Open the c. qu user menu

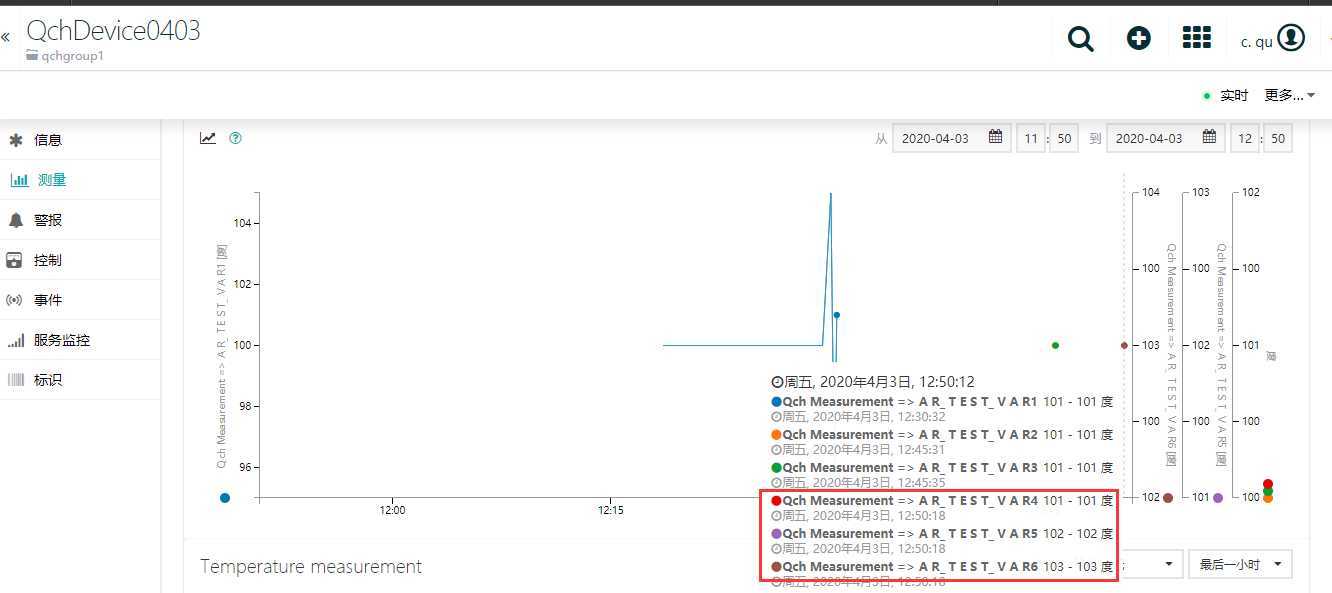(1273, 39)
